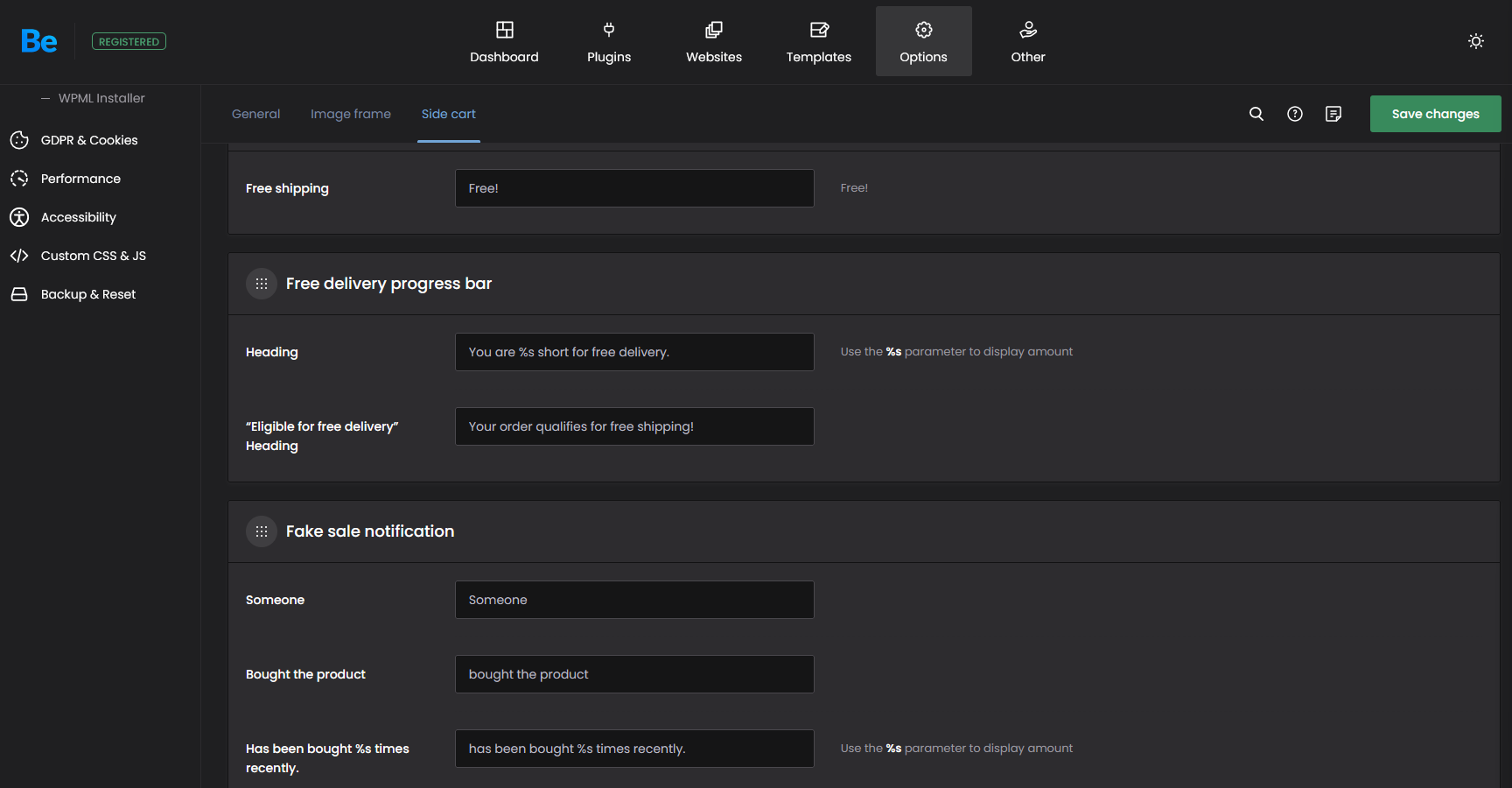Click the Websites stacked-pages icon
Image resolution: width=1512 pixels, height=788 pixels.
pyautogui.click(x=714, y=30)
